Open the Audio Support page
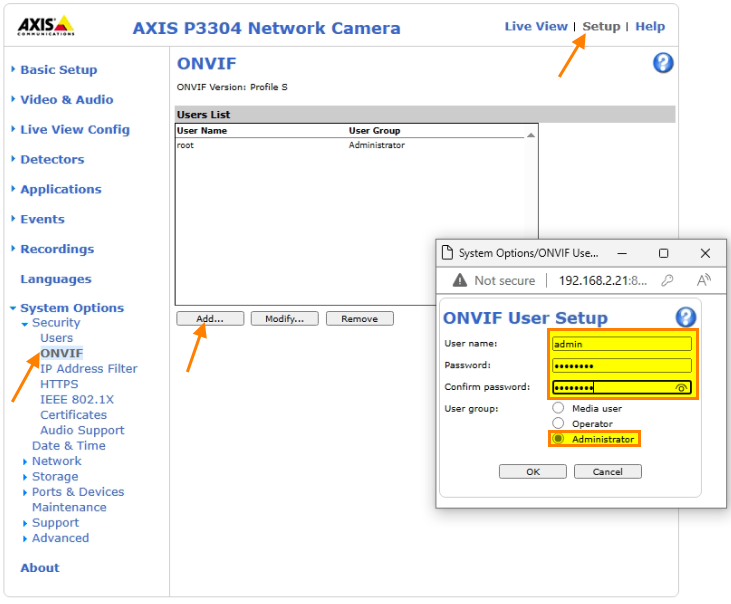 coord(82,430)
